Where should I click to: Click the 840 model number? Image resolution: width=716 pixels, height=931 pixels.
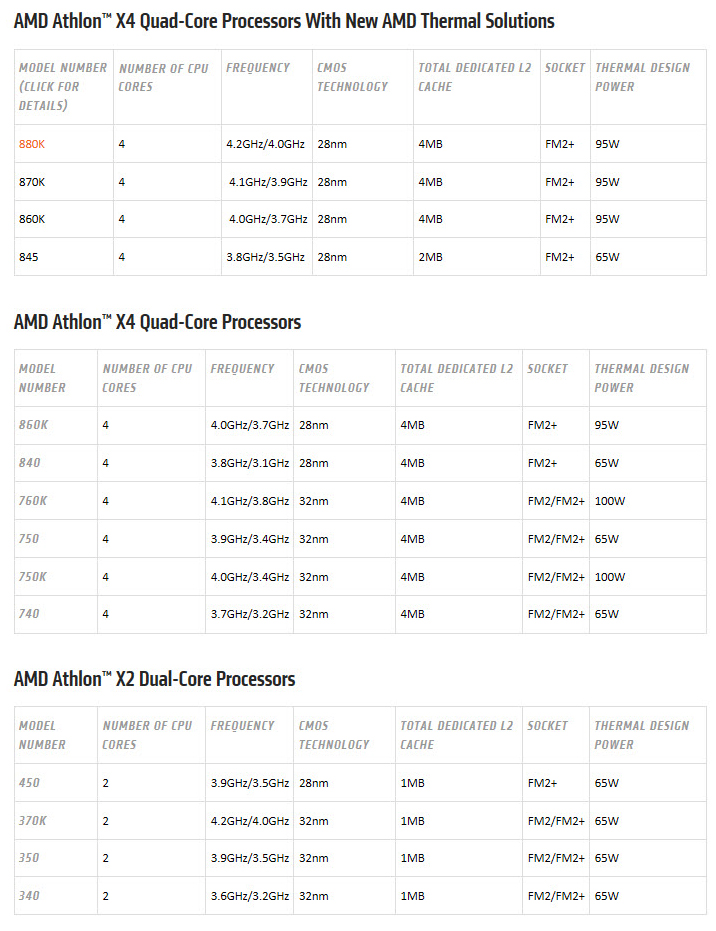(x=29, y=463)
